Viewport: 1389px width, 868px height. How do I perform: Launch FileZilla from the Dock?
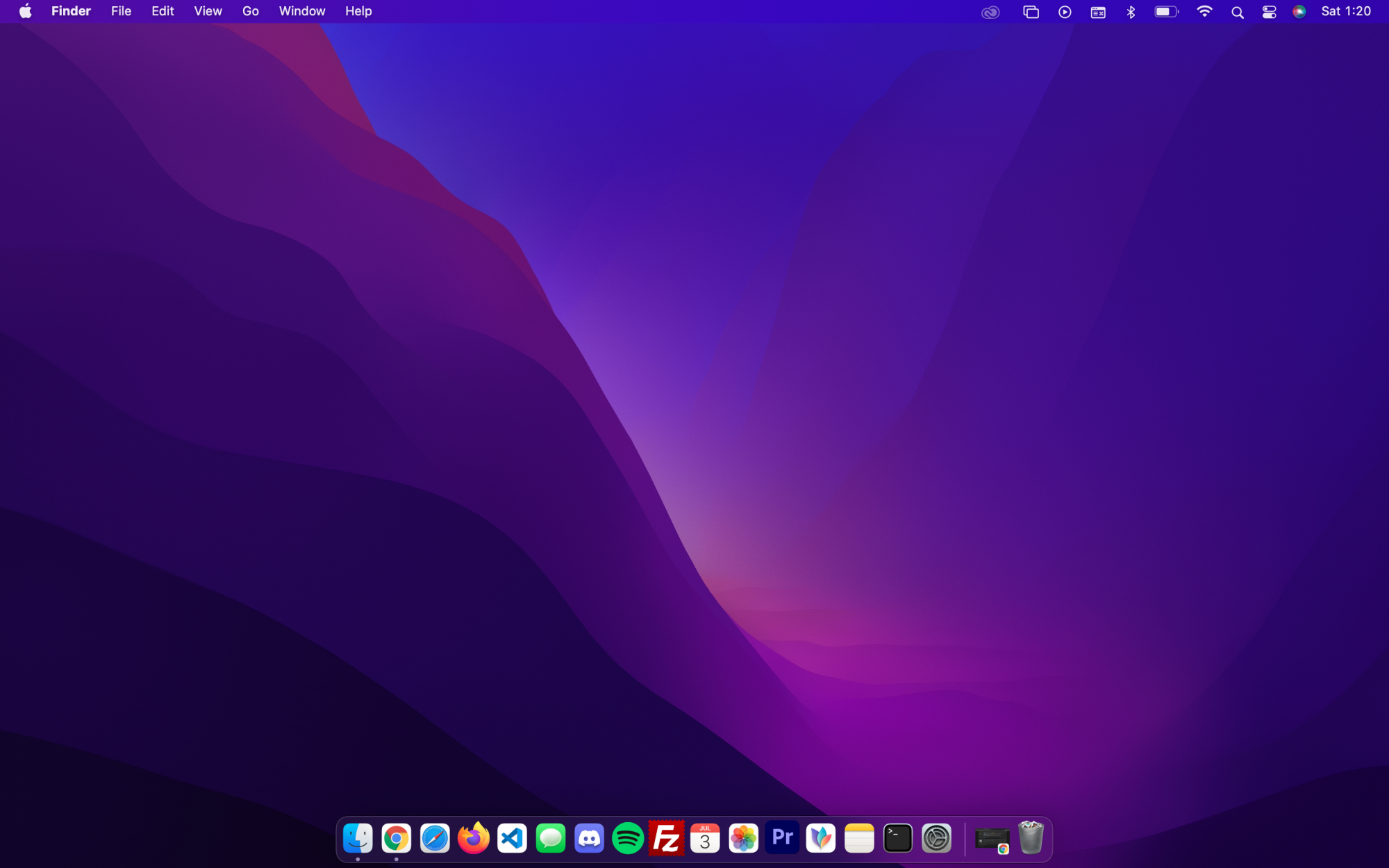667,838
